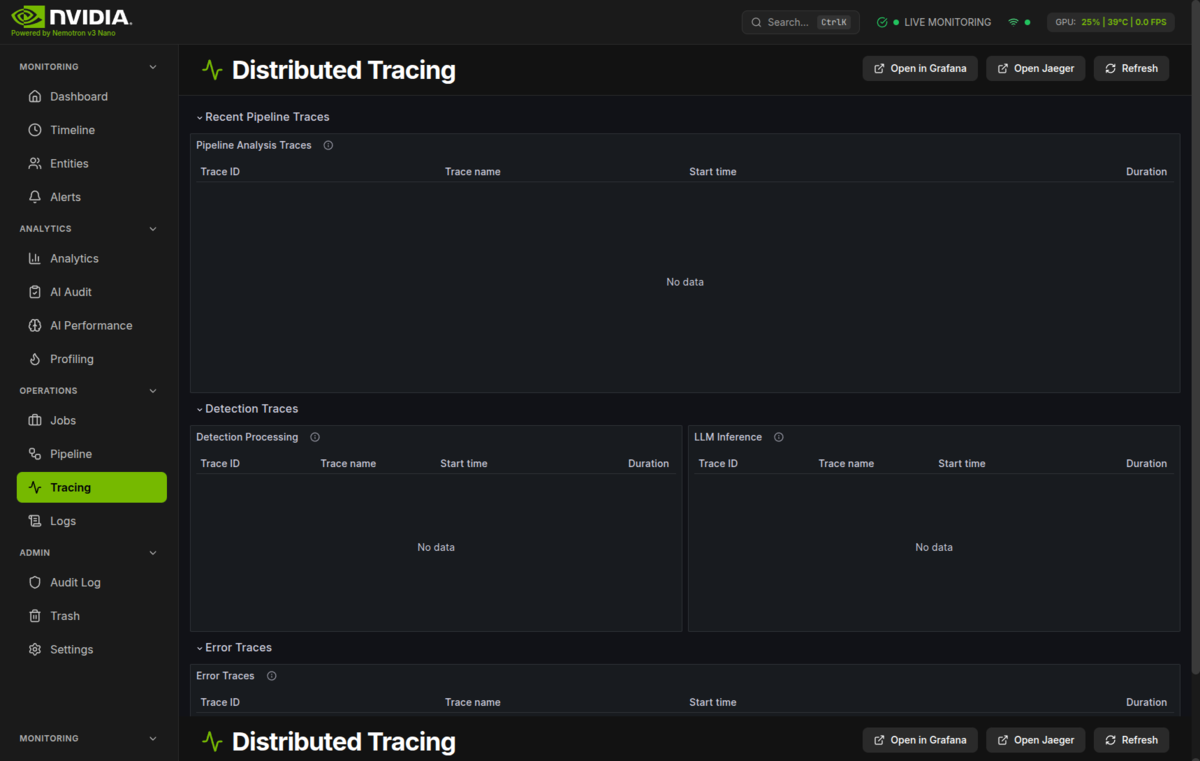Click the Live Monitoring status check icon
This screenshot has width=1200, height=761.
pyautogui.click(x=882, y=22)
